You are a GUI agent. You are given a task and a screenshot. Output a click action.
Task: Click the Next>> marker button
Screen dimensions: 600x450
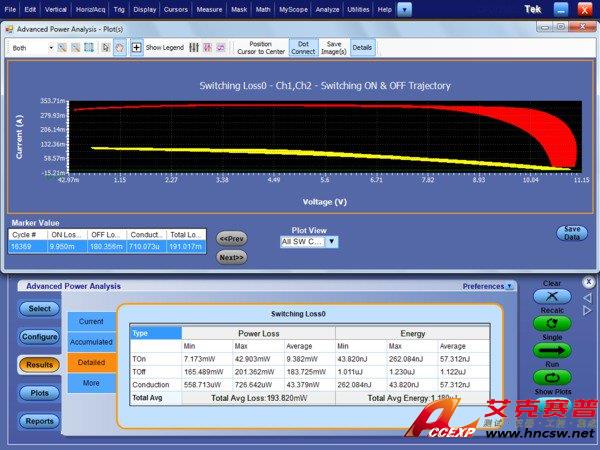[x=232, y=257]
